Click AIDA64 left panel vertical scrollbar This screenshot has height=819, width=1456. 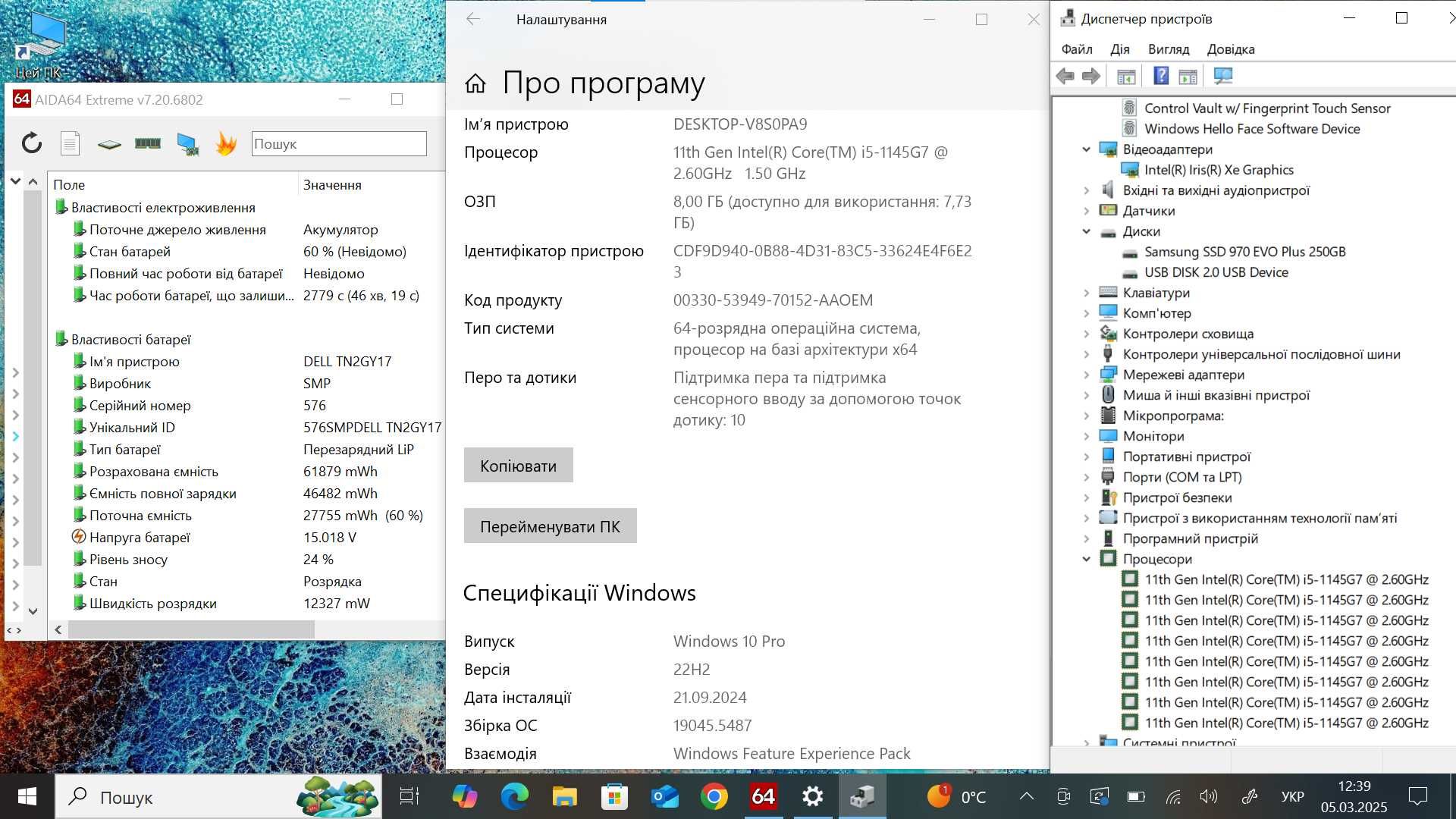pos(33,378)
